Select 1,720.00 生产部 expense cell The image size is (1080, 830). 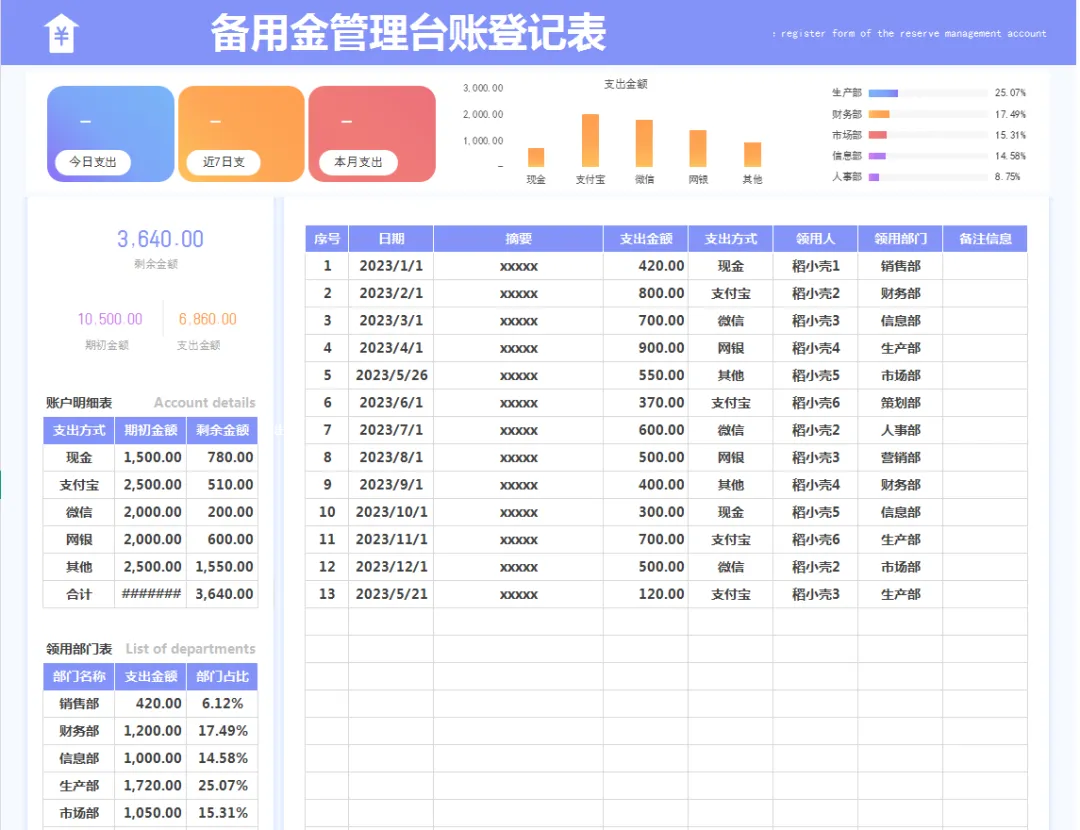coord(151,785)
